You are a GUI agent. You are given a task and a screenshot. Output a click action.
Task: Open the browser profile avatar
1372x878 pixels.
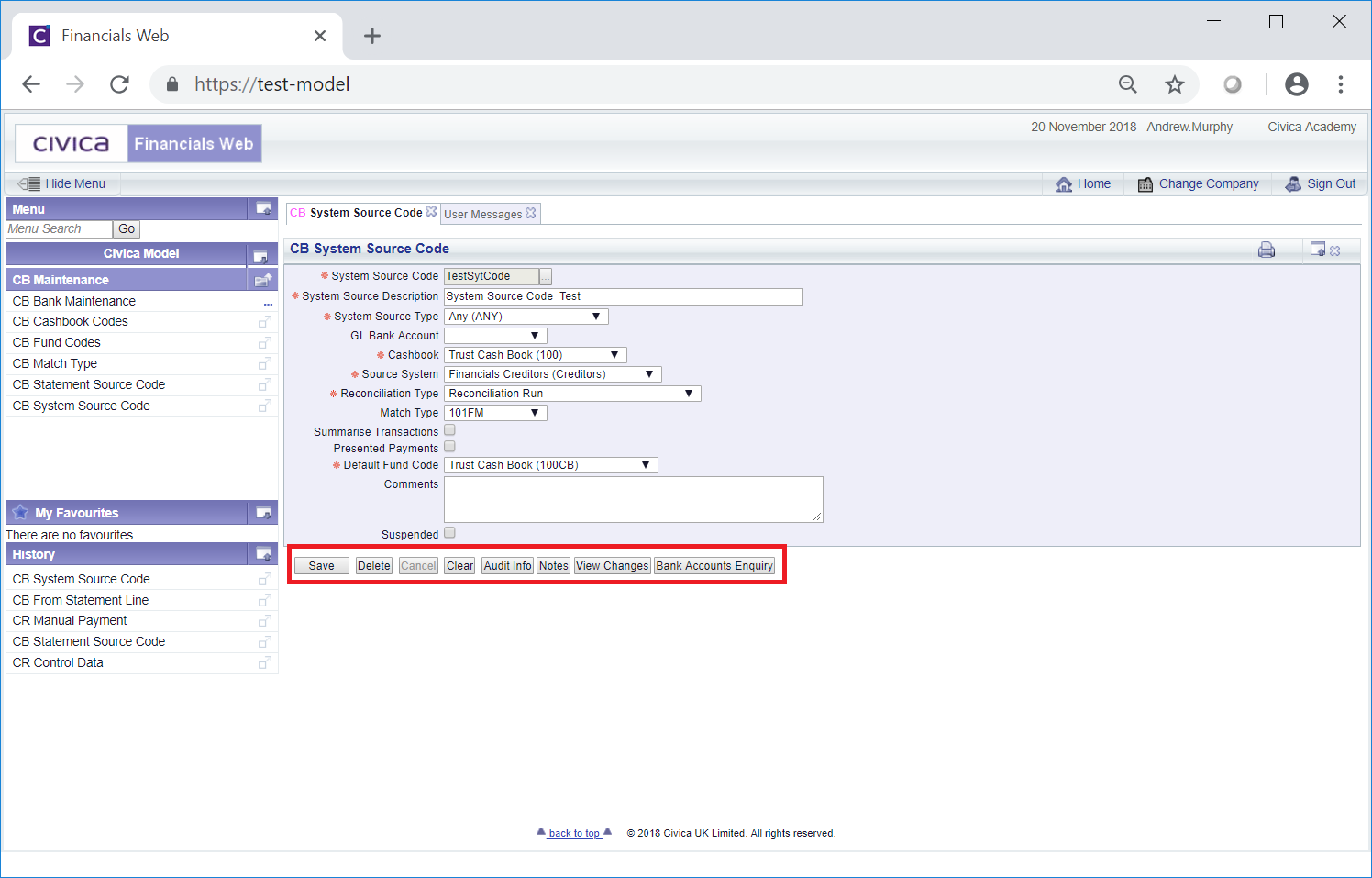[x=1297, y=84]
